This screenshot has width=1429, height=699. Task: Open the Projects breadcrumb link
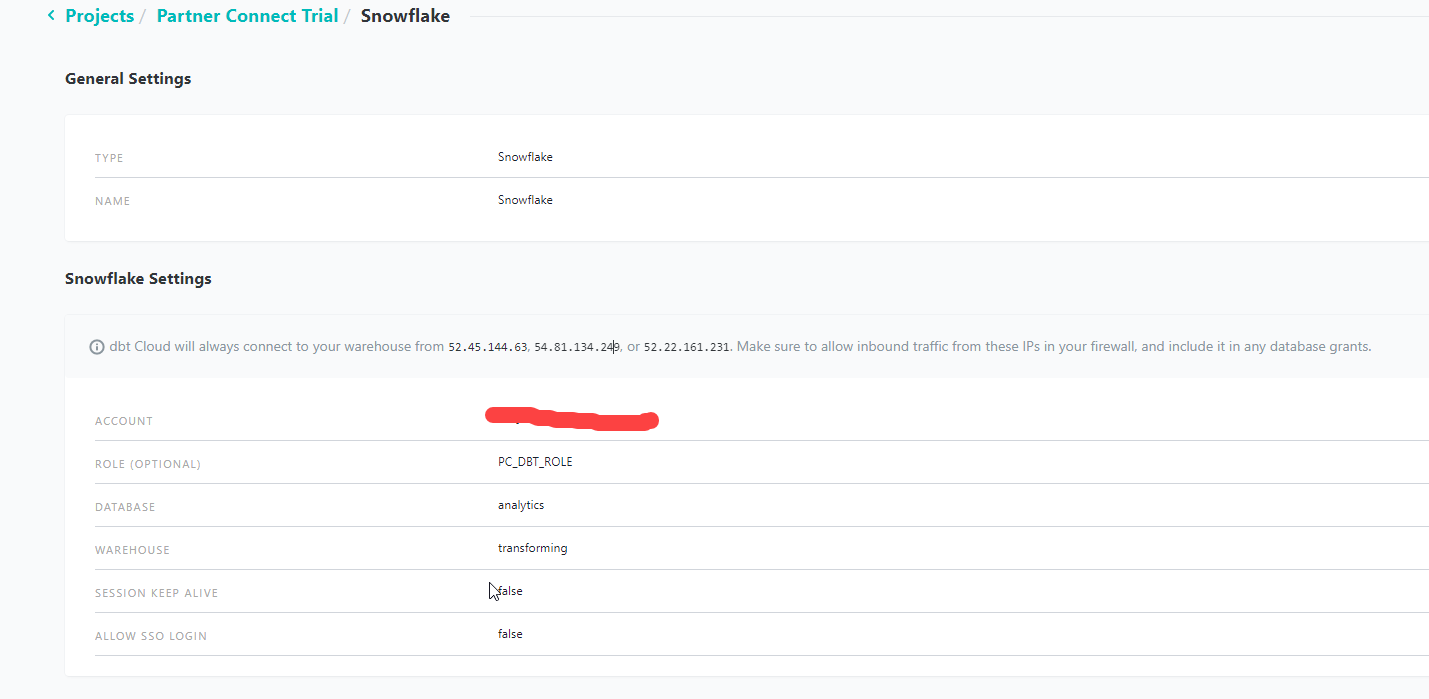pyautogui.click(x=99, y=16)
